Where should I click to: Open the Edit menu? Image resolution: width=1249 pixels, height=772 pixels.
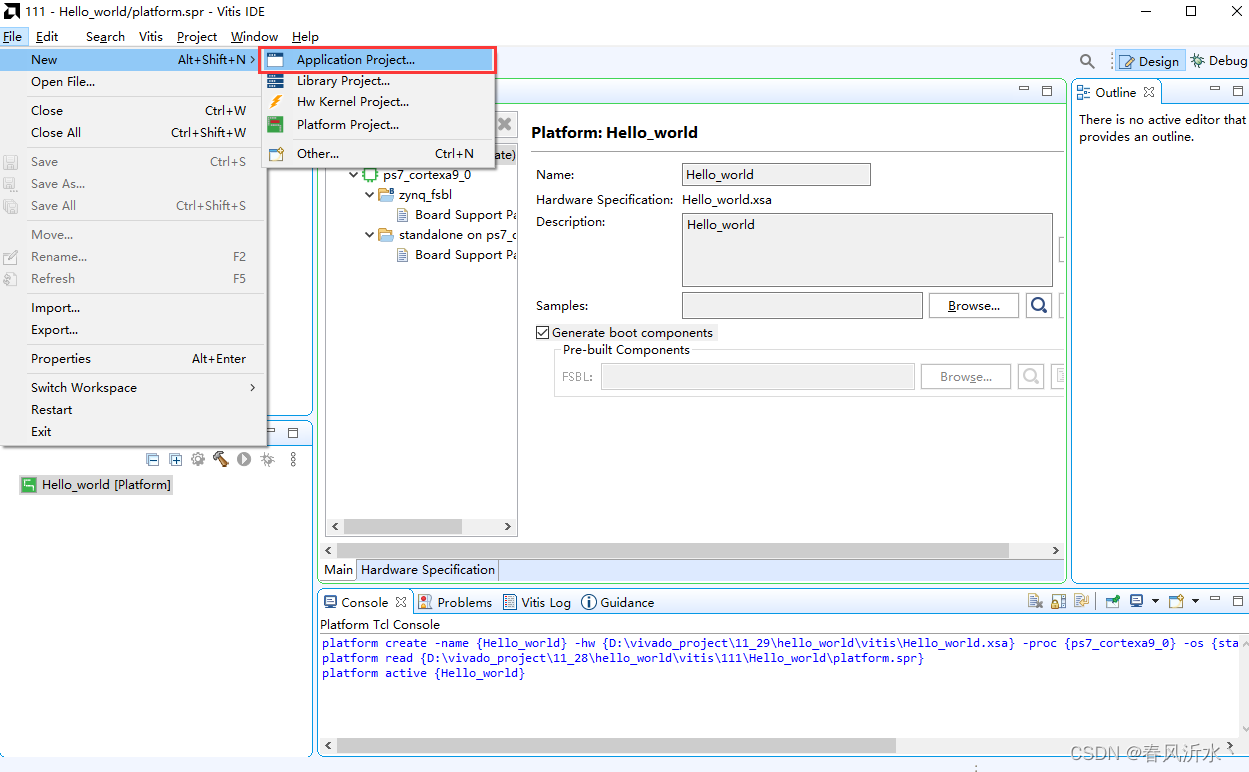pyautogui.click(x=47, y=37)
